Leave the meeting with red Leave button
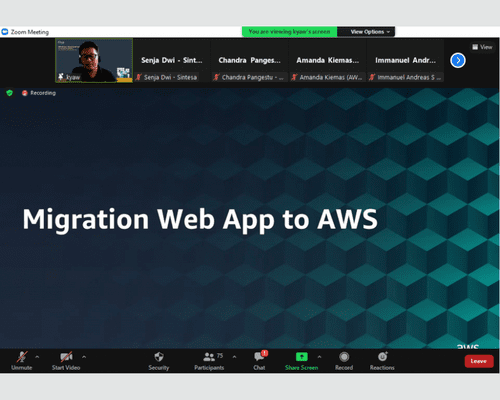 (x=479, y=361)
